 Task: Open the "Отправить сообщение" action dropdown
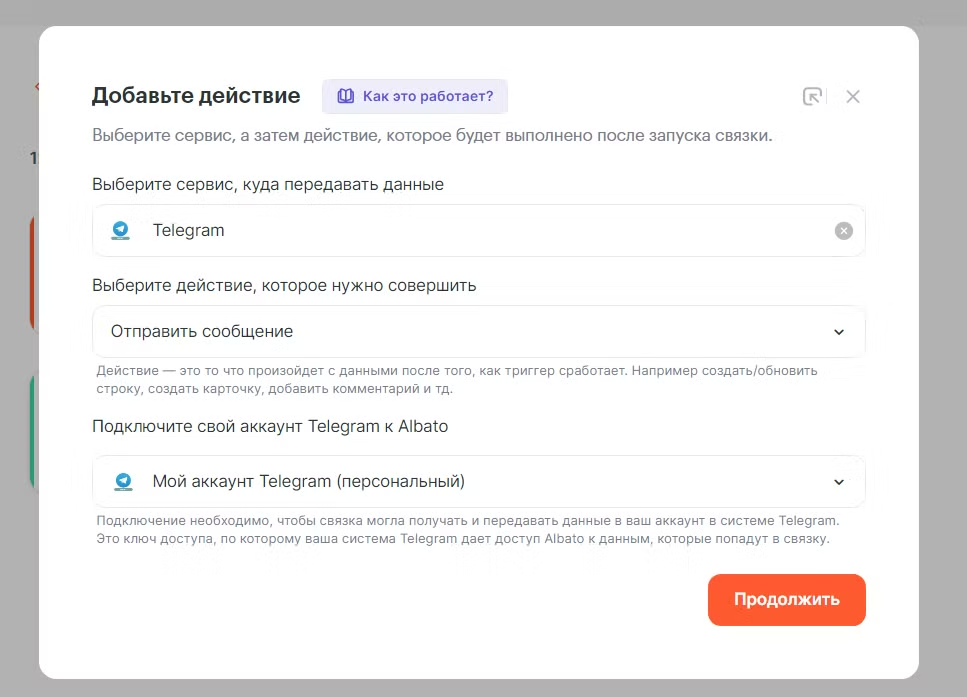(x=460, y=331)
